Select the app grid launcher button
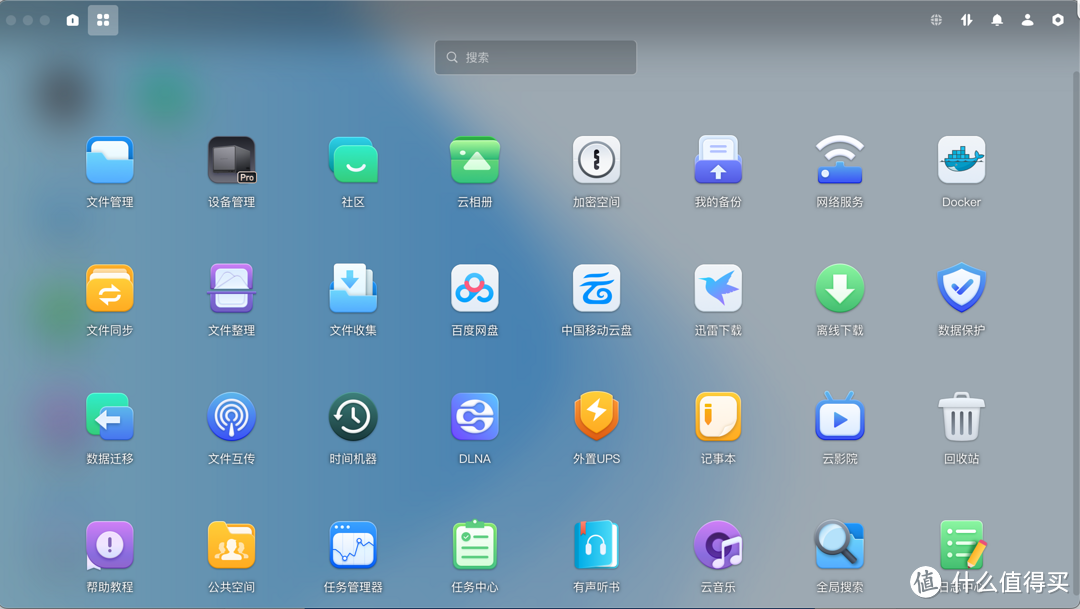The width and height of the screenshot is (1080, 609). click(x=103, y=20)
